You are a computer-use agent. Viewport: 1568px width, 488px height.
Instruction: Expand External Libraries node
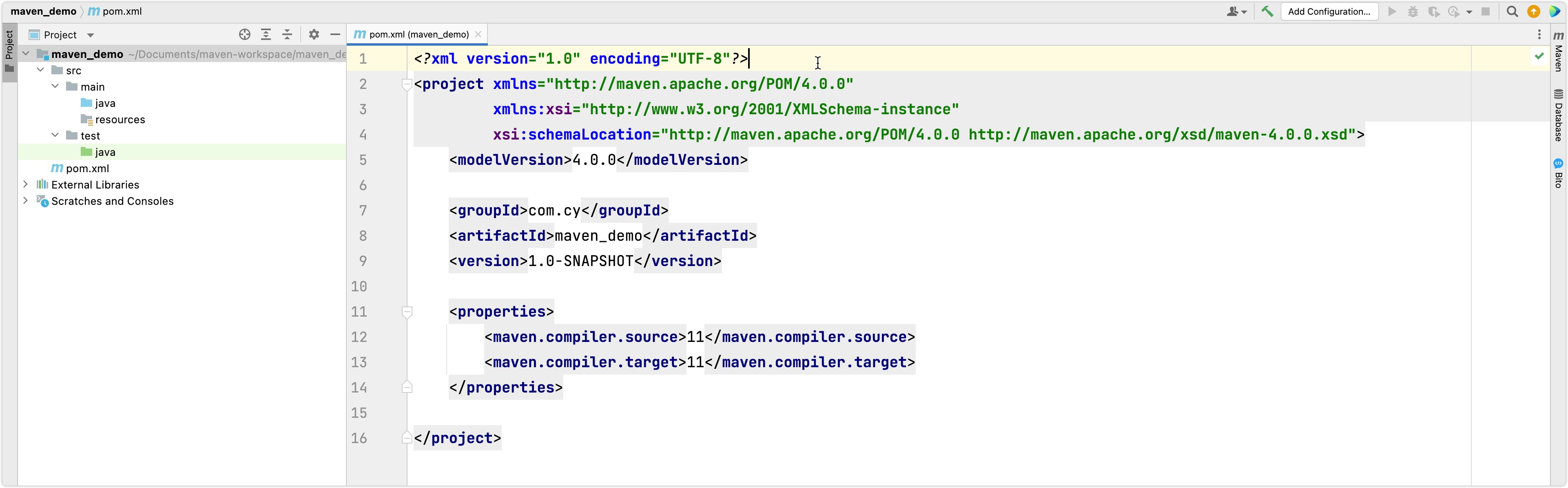26,183
